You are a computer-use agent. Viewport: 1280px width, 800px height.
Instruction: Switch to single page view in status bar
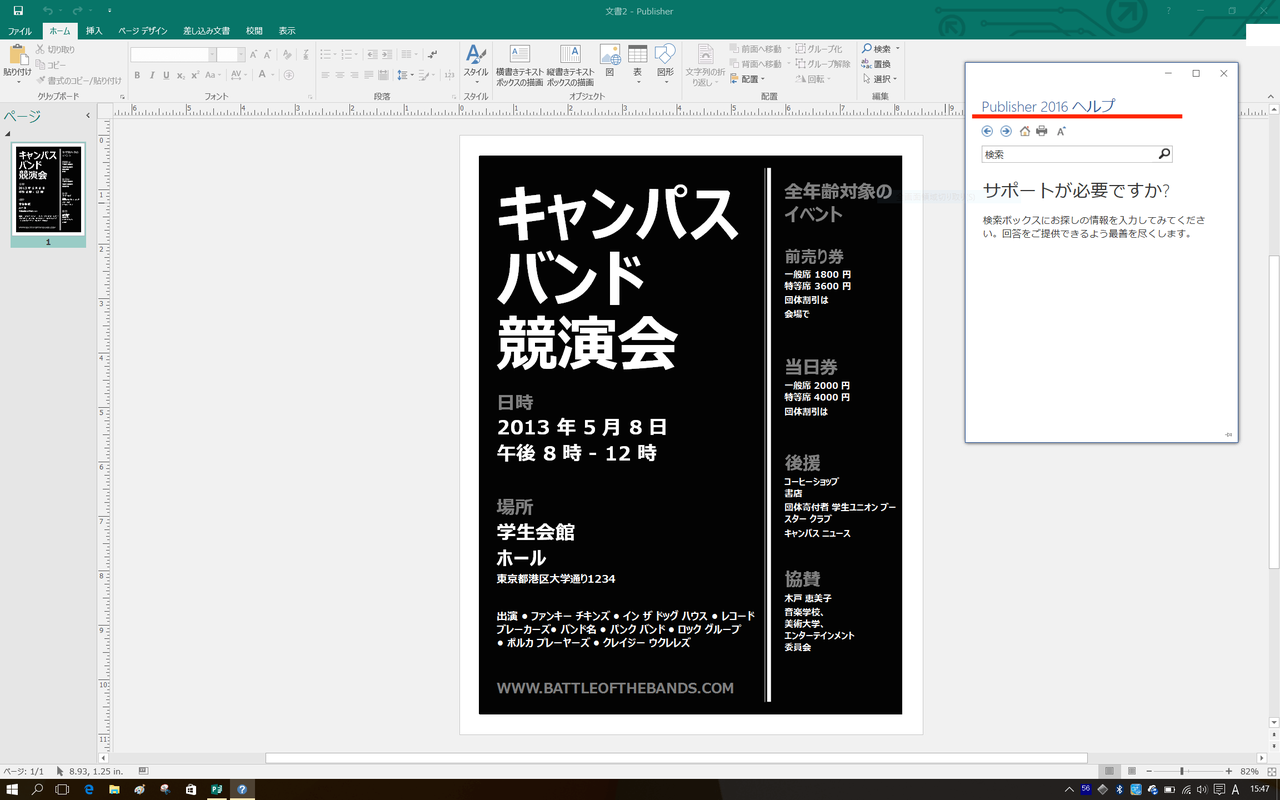[x=1109, y=771]
